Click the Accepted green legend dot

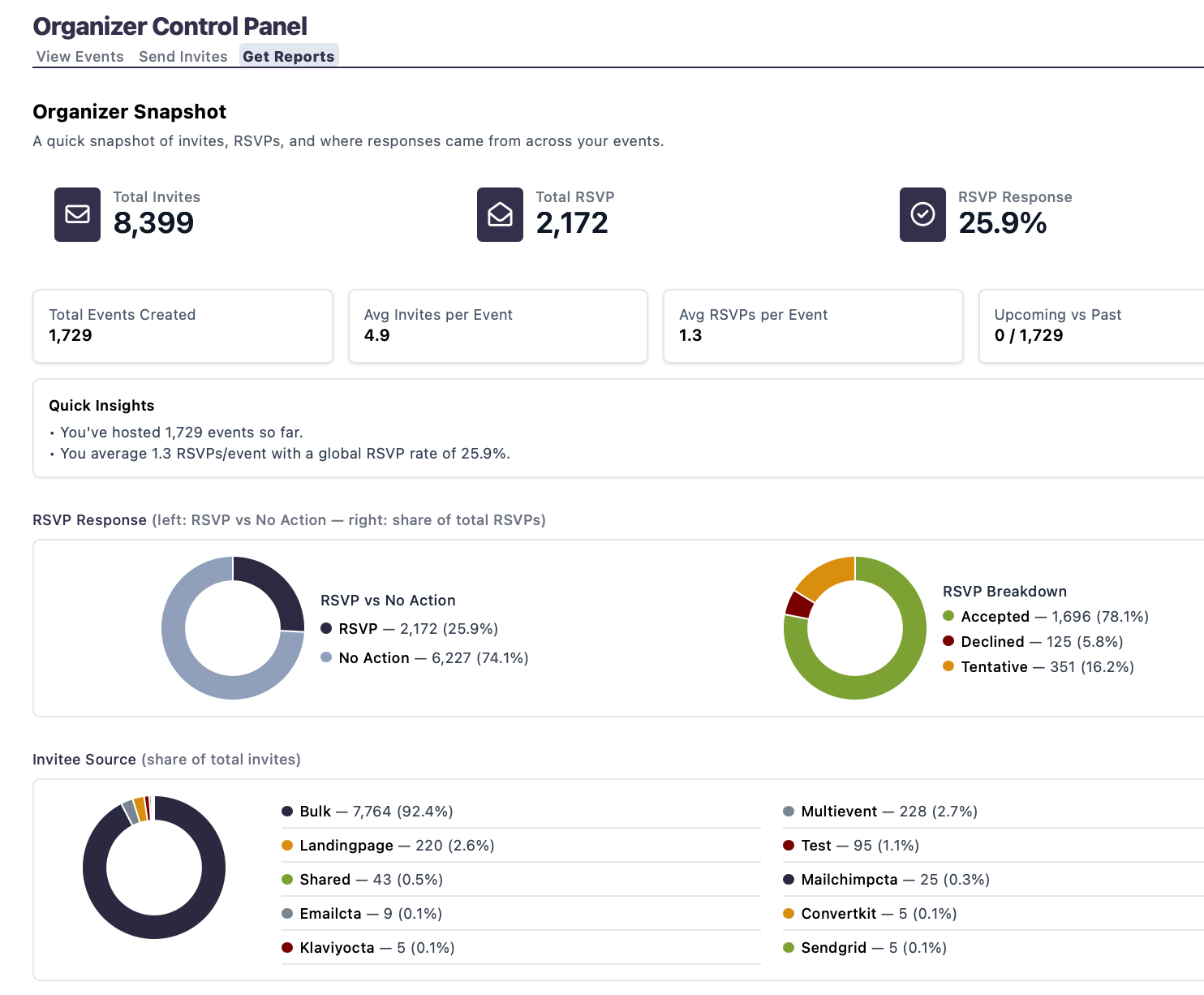pos(948,616)
